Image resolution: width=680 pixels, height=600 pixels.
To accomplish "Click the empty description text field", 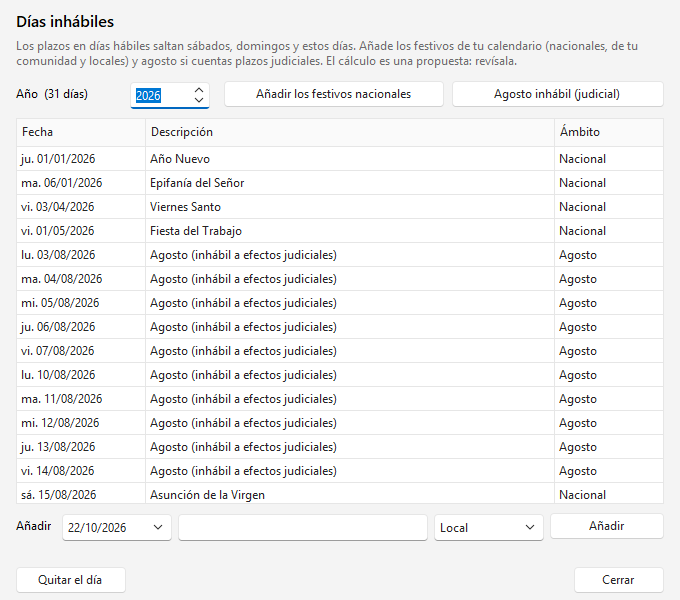I will pos(303,527).
